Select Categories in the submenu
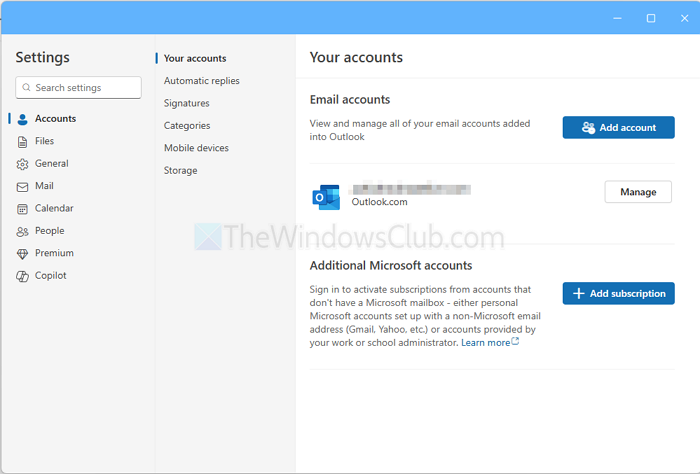The image size is (700, 474). coord(187,125)
